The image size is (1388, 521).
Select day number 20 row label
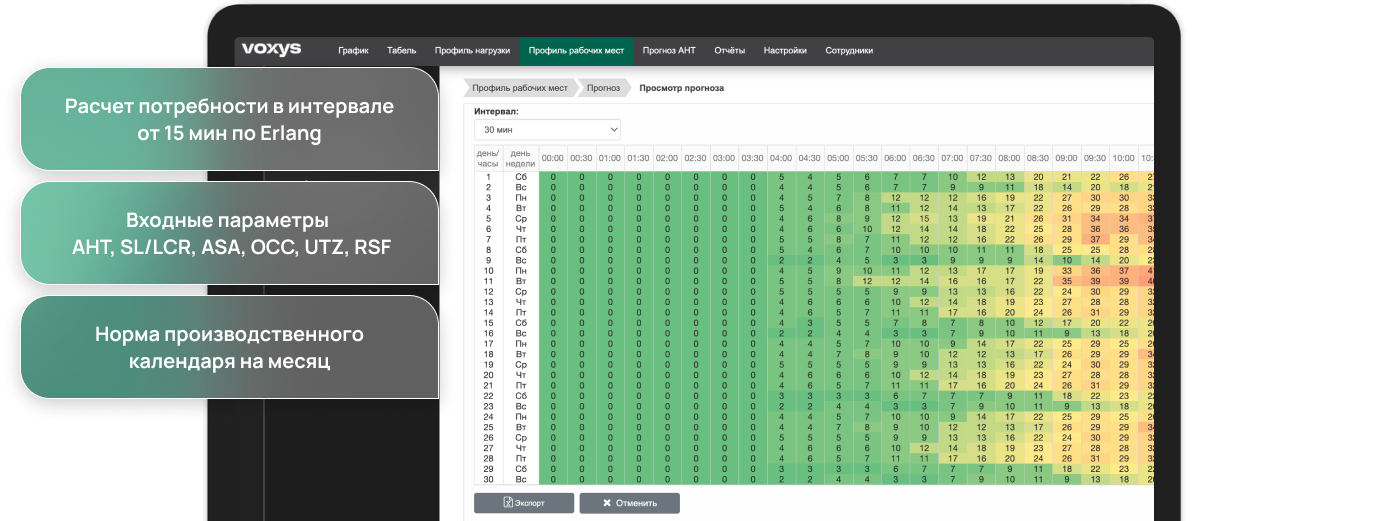coord(488,375)
